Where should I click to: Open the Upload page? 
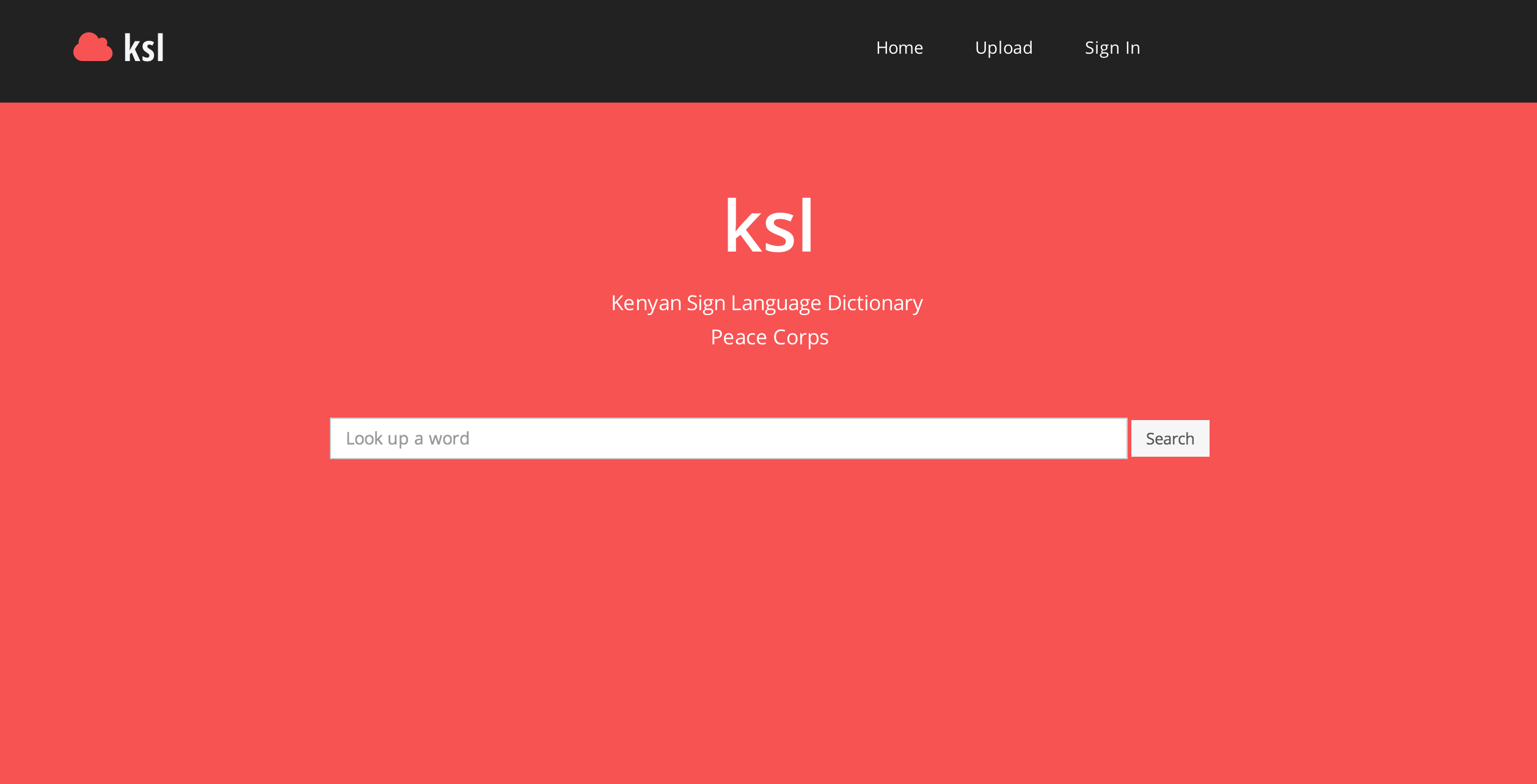pyautogui.click(x=1004, y=48)
